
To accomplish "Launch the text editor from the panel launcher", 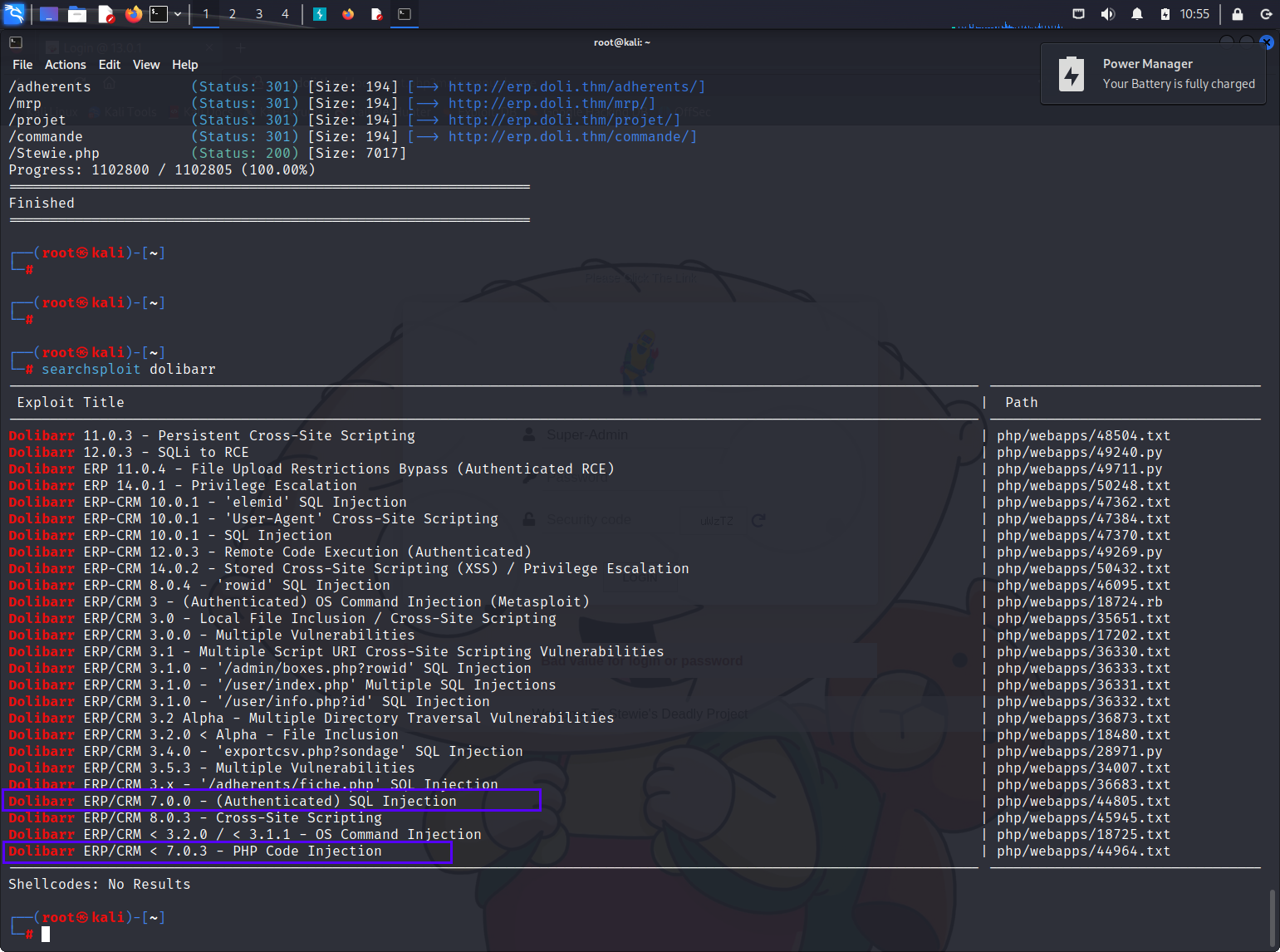I will 105,14.
